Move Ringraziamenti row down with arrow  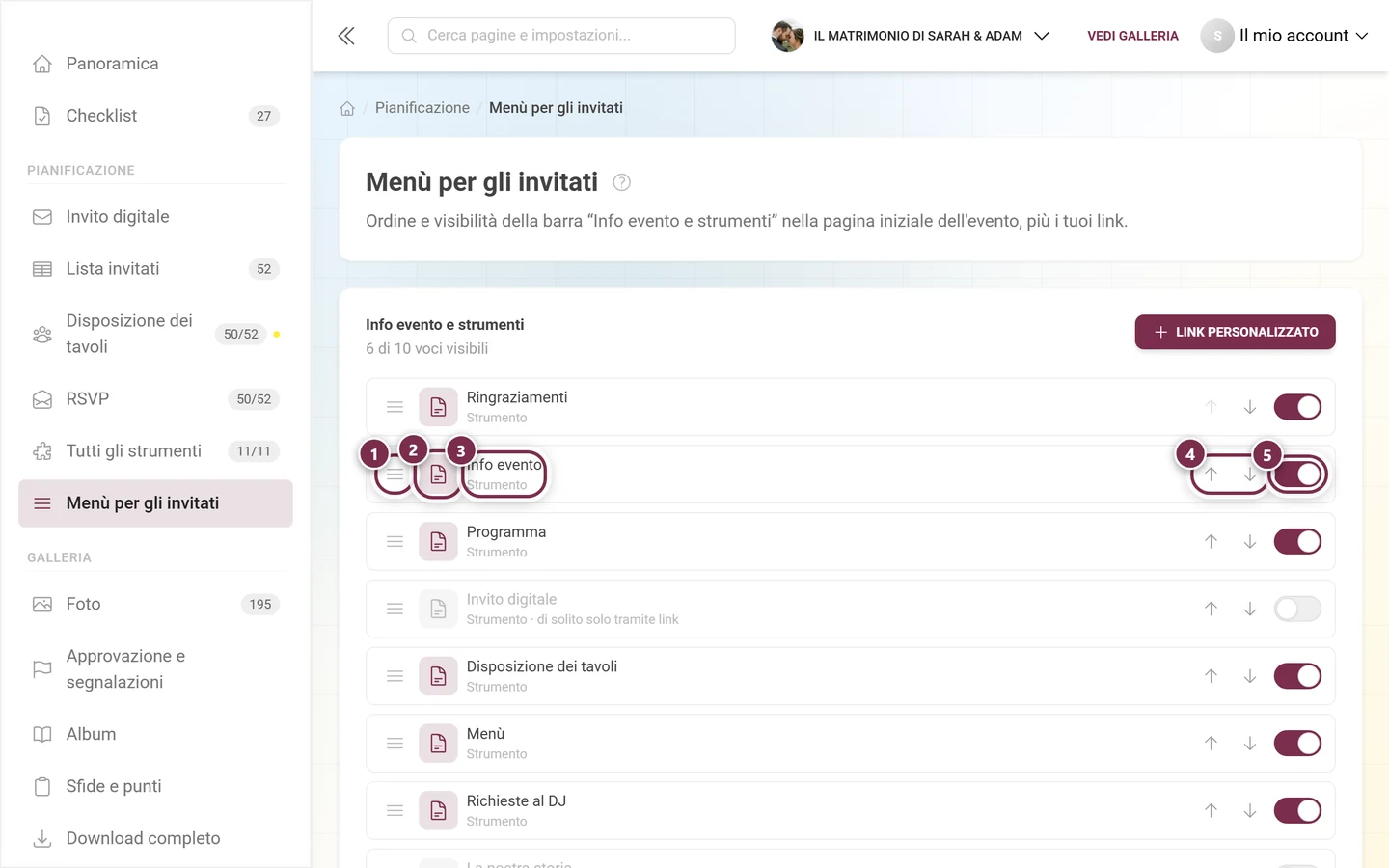click(x=1249, y=407)
